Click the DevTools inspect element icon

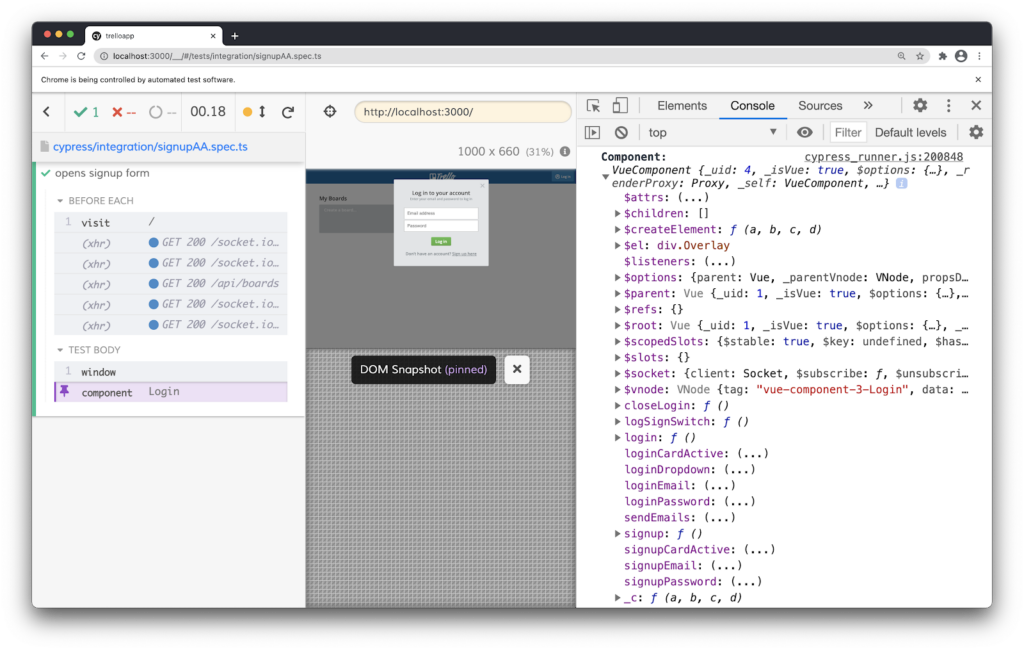pyautogui.click(x=594, y=106)
